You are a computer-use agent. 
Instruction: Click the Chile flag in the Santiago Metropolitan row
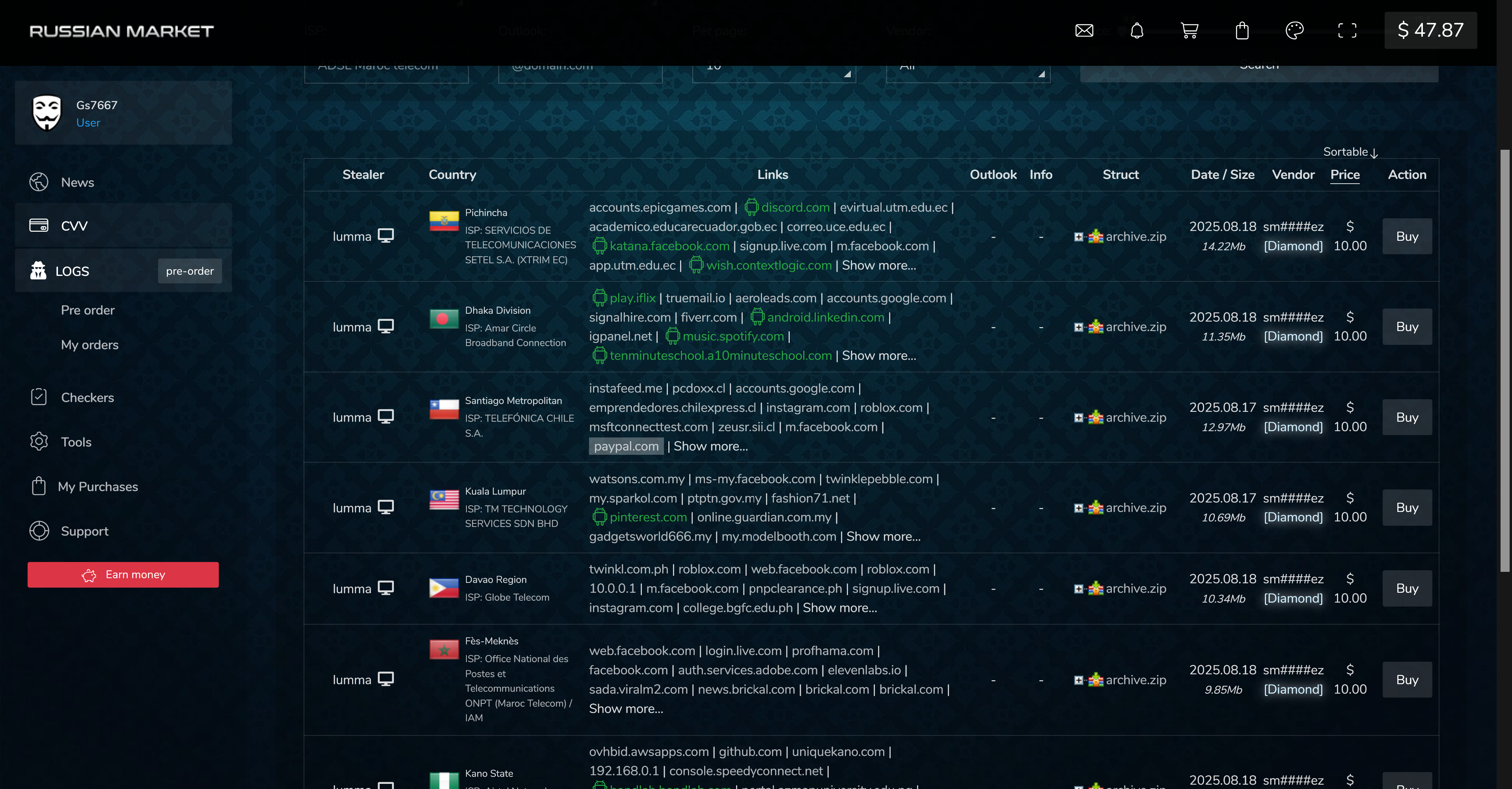[x=444, y=409]
